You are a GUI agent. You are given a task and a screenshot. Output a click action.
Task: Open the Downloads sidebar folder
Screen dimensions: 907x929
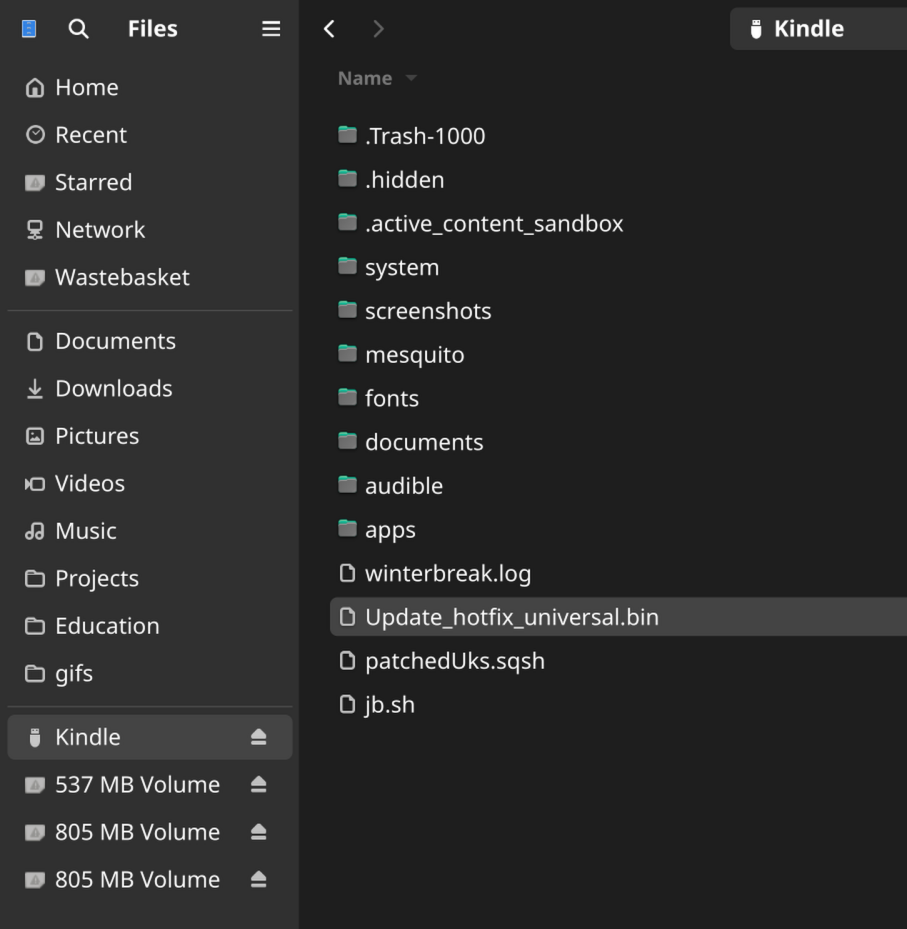coord(113,389)
